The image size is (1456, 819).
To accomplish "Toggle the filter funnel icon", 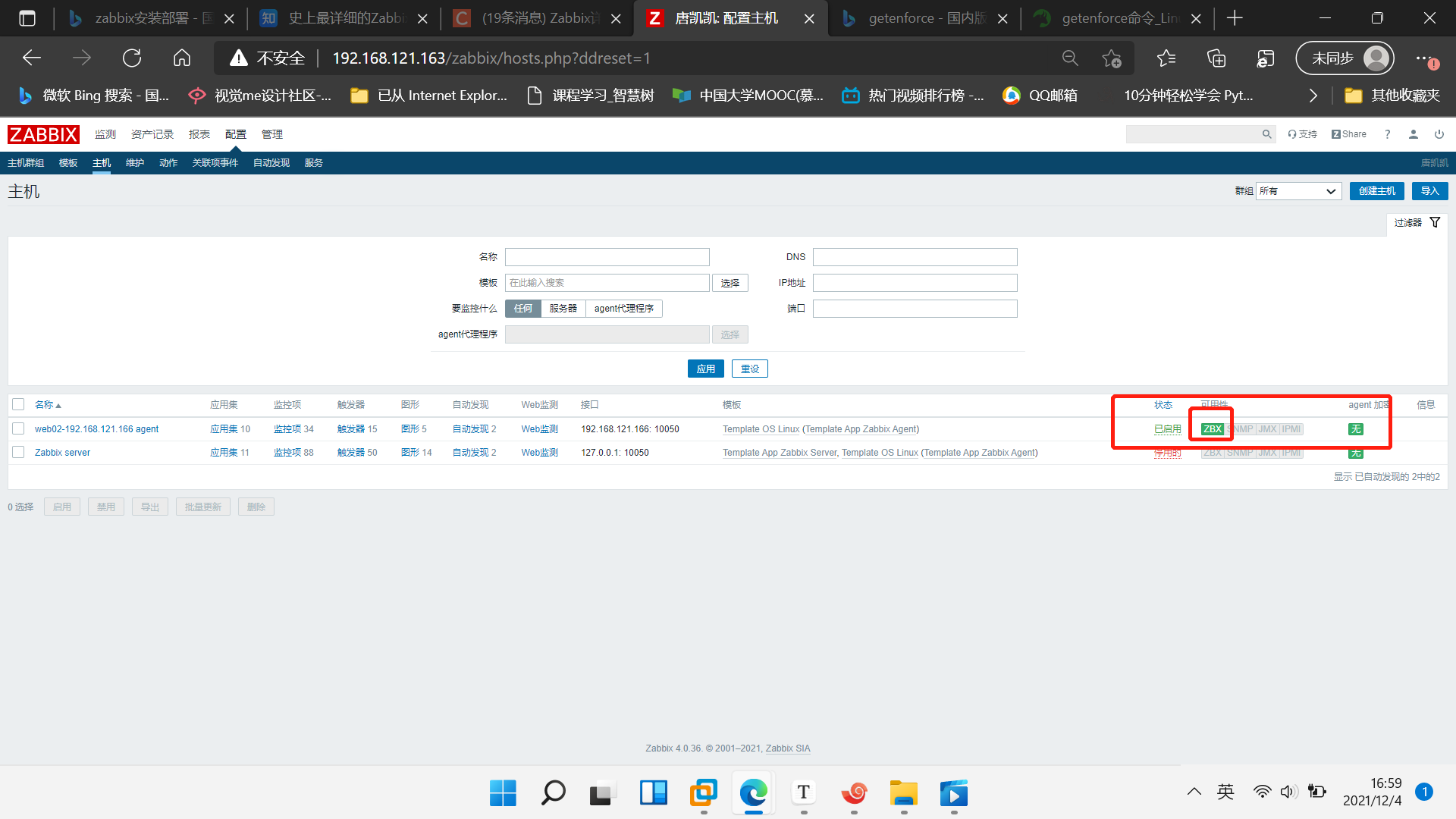I will coord(1435,222).
